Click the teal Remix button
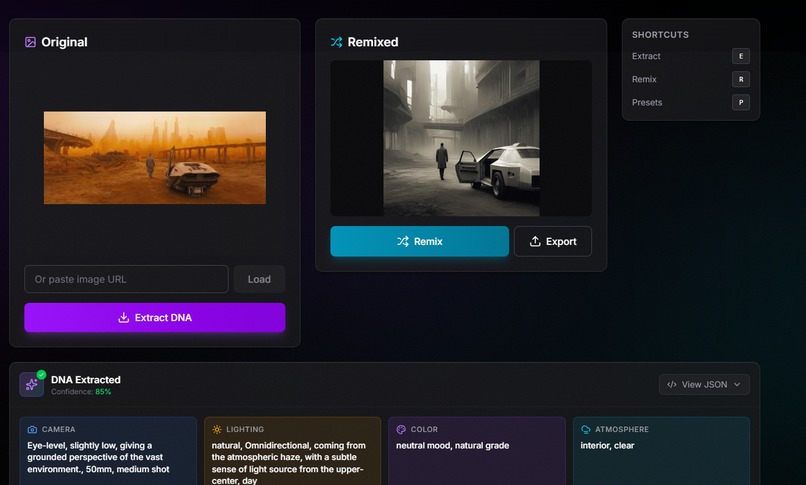This screenshot has width=806, height=485. 419,241
